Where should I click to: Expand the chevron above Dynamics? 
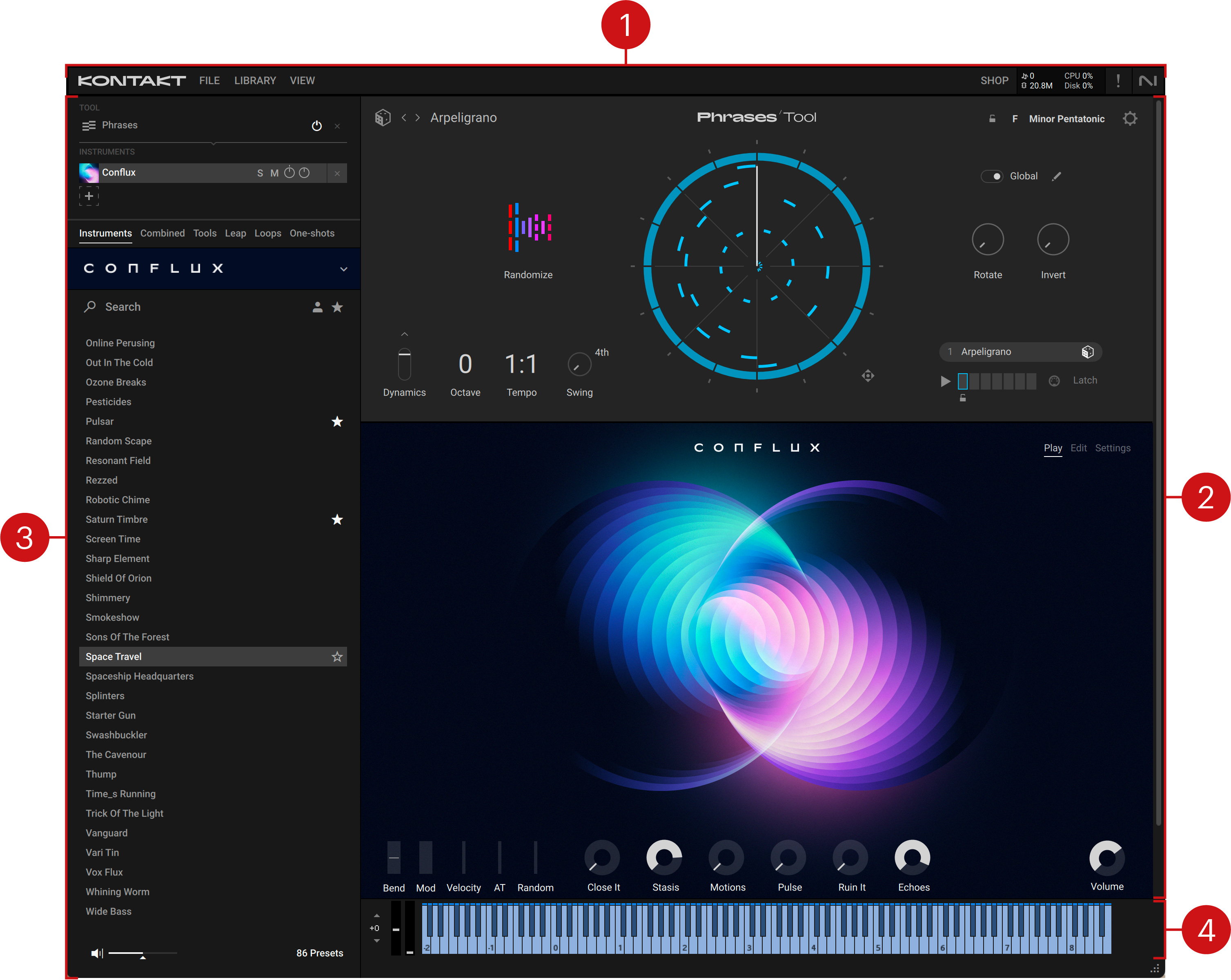point(404,334)
